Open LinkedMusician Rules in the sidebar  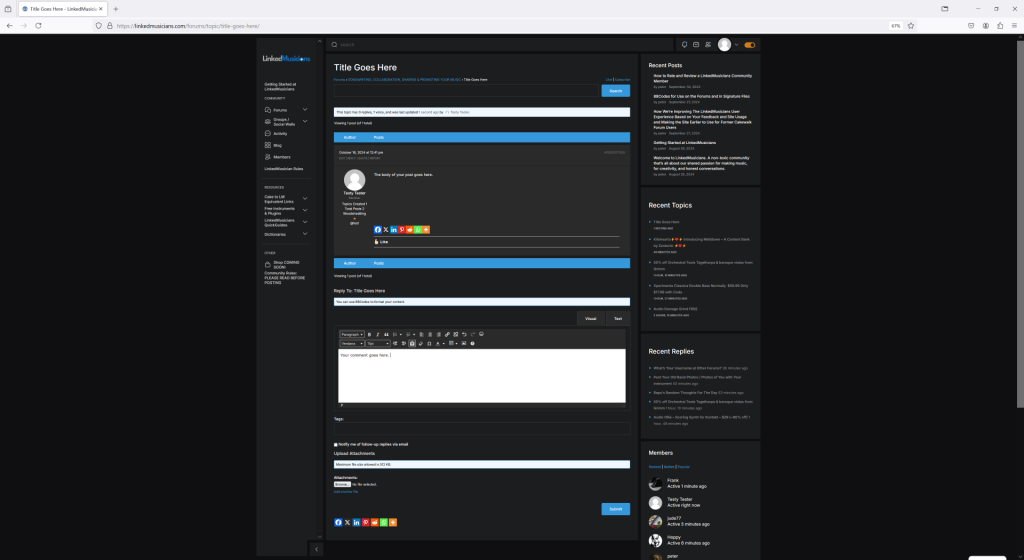(283, 169)
